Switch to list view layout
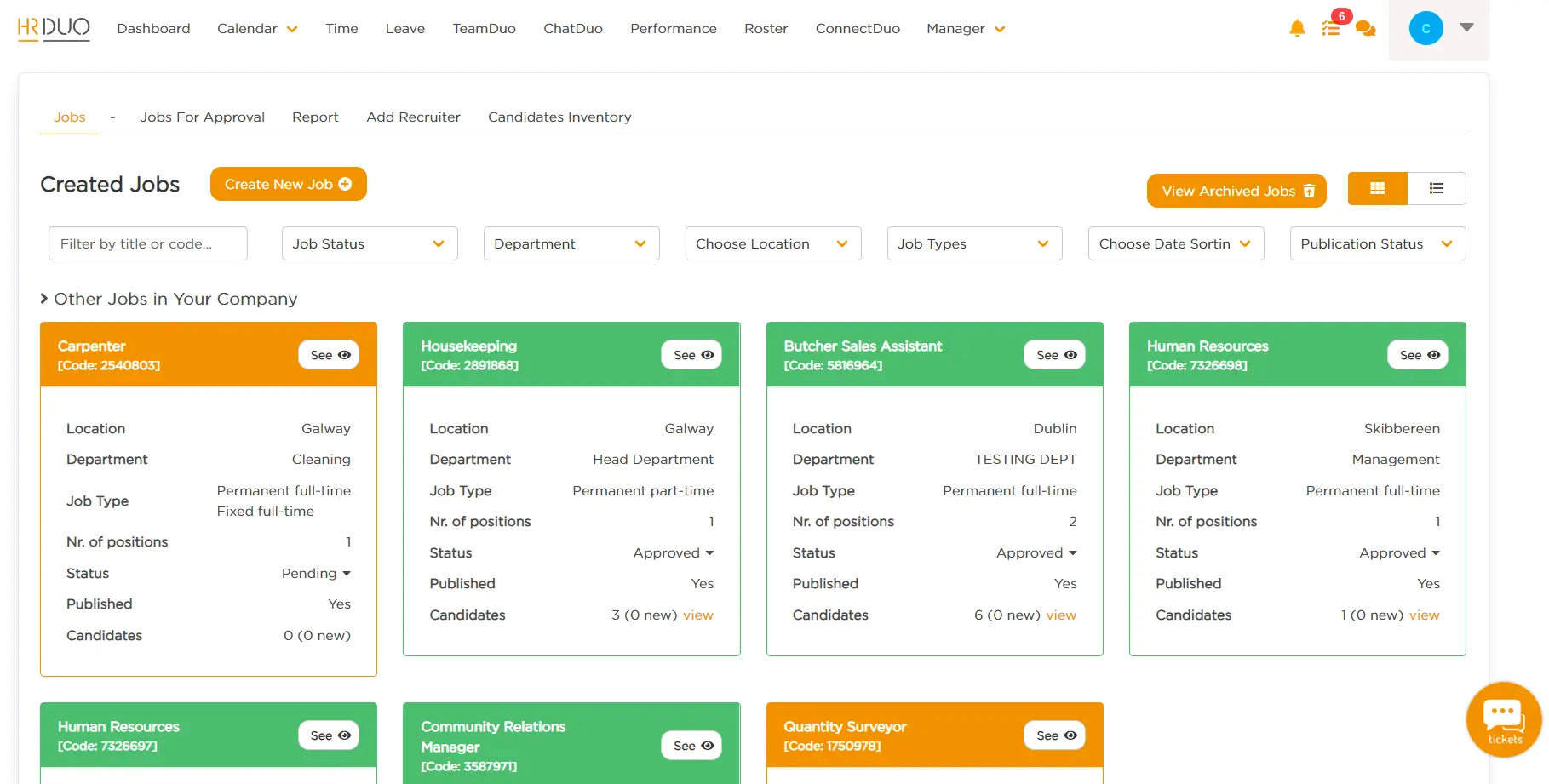 [1437, 189]
